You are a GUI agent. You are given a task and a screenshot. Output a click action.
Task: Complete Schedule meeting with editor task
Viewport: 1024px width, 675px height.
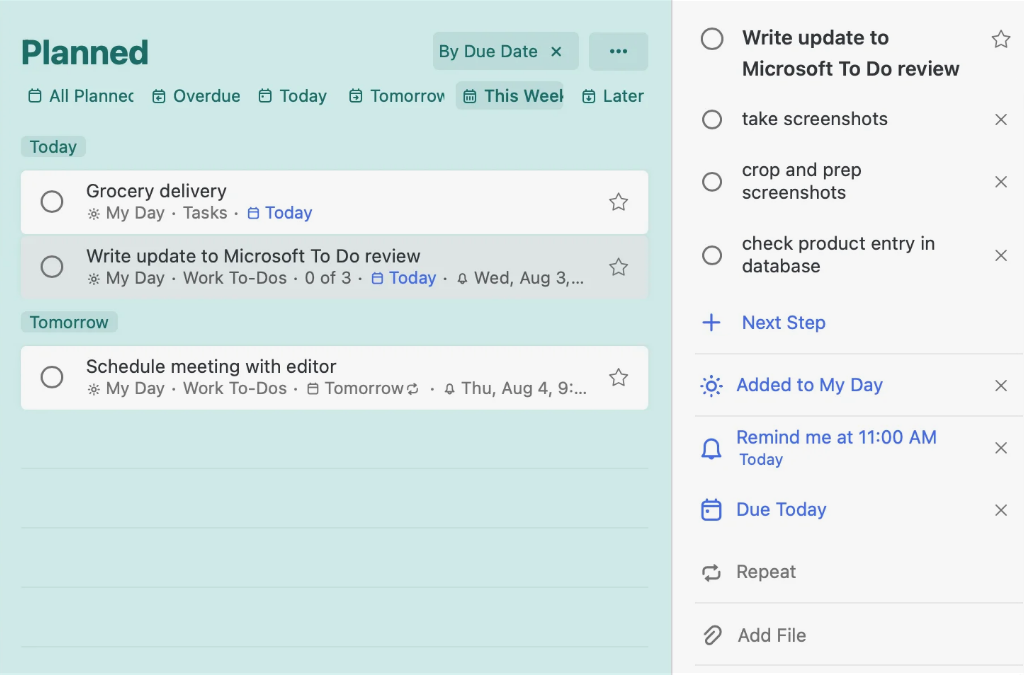(52, 377)
